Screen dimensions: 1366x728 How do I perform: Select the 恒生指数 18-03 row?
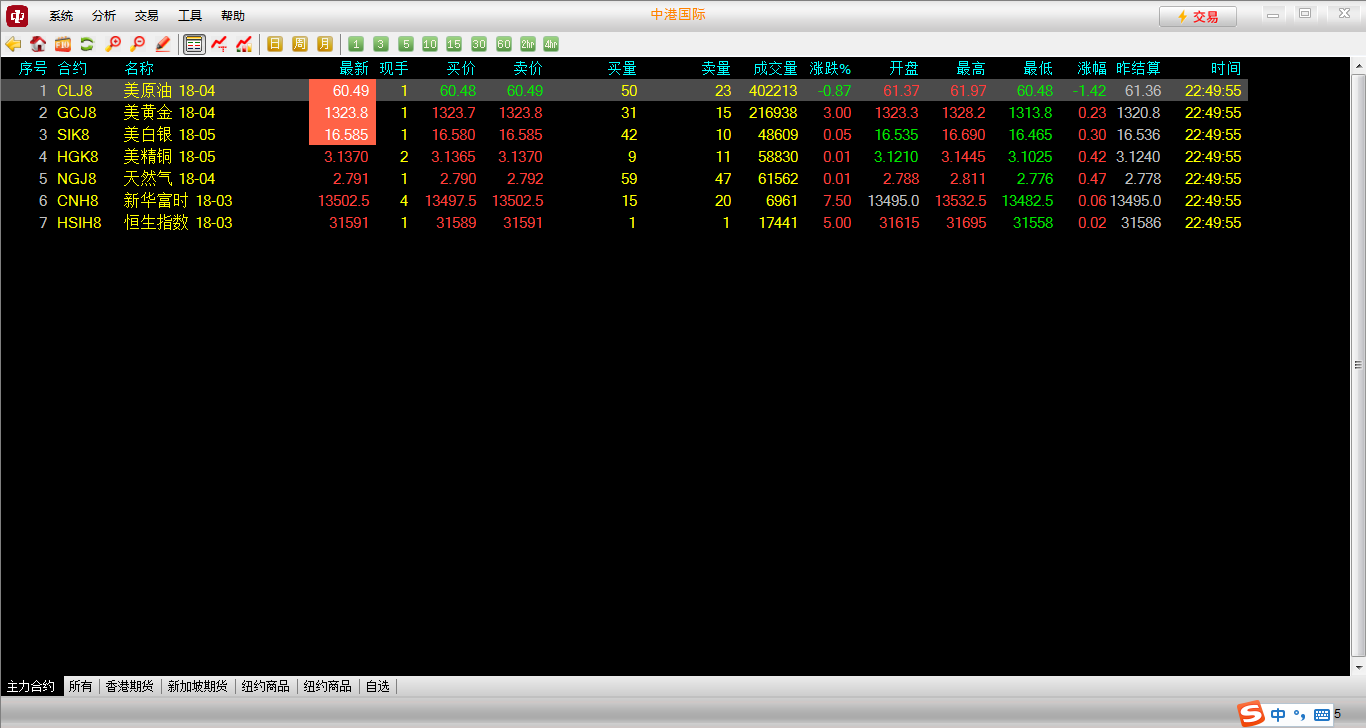tap(624, 222)
